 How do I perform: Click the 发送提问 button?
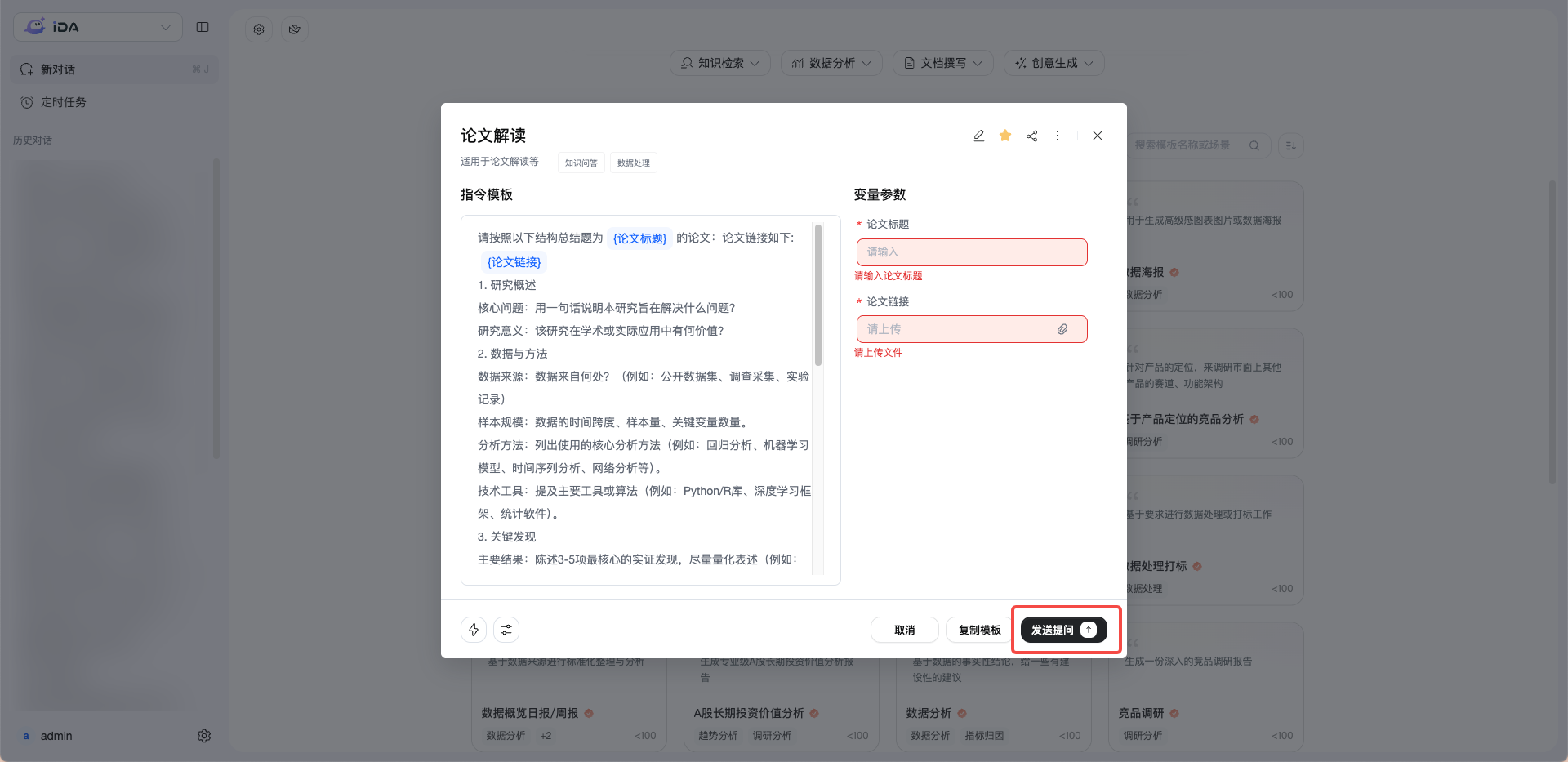click(1064, 630)
